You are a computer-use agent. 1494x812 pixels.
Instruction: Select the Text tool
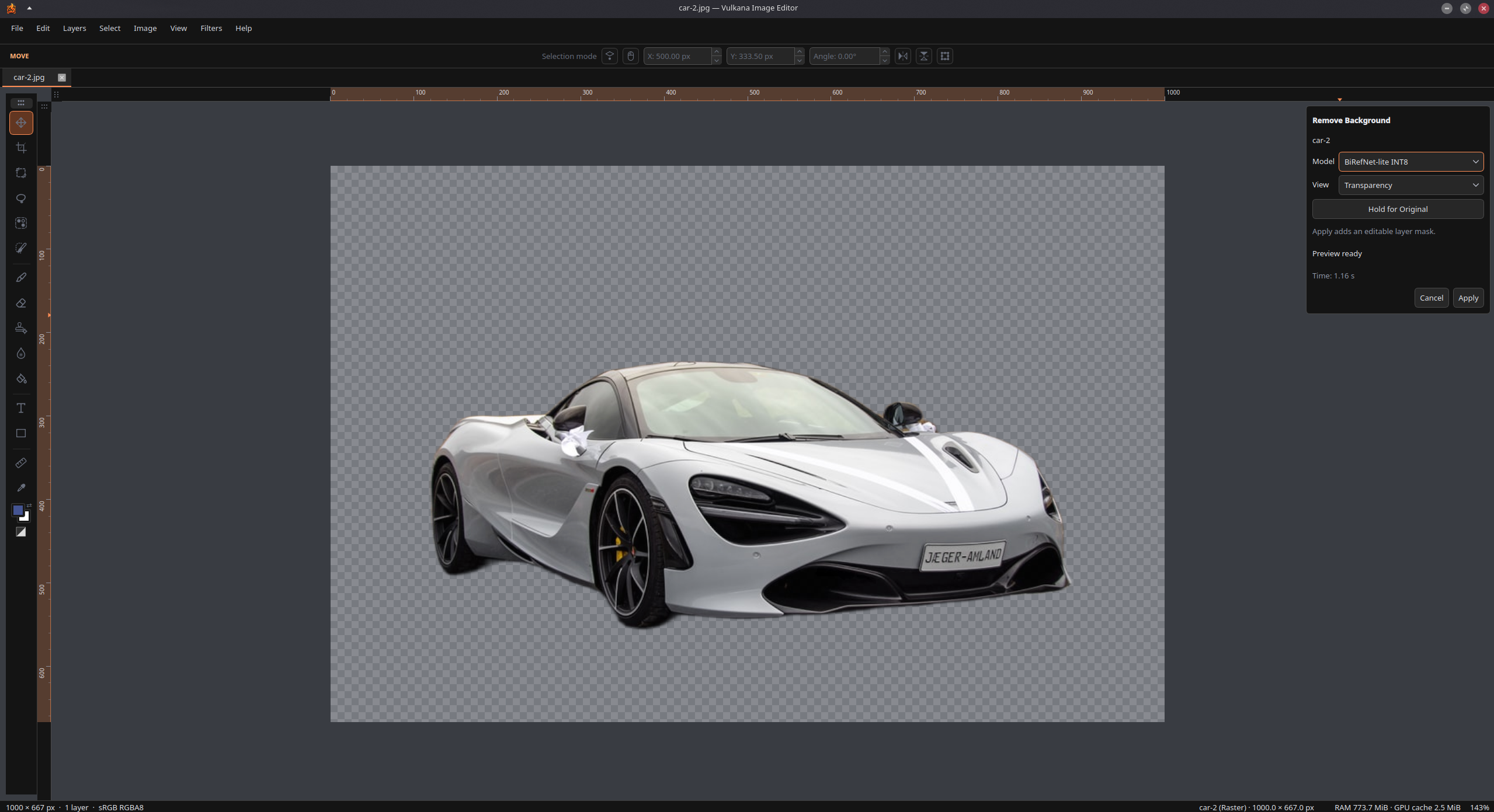(x=21, y=408)
